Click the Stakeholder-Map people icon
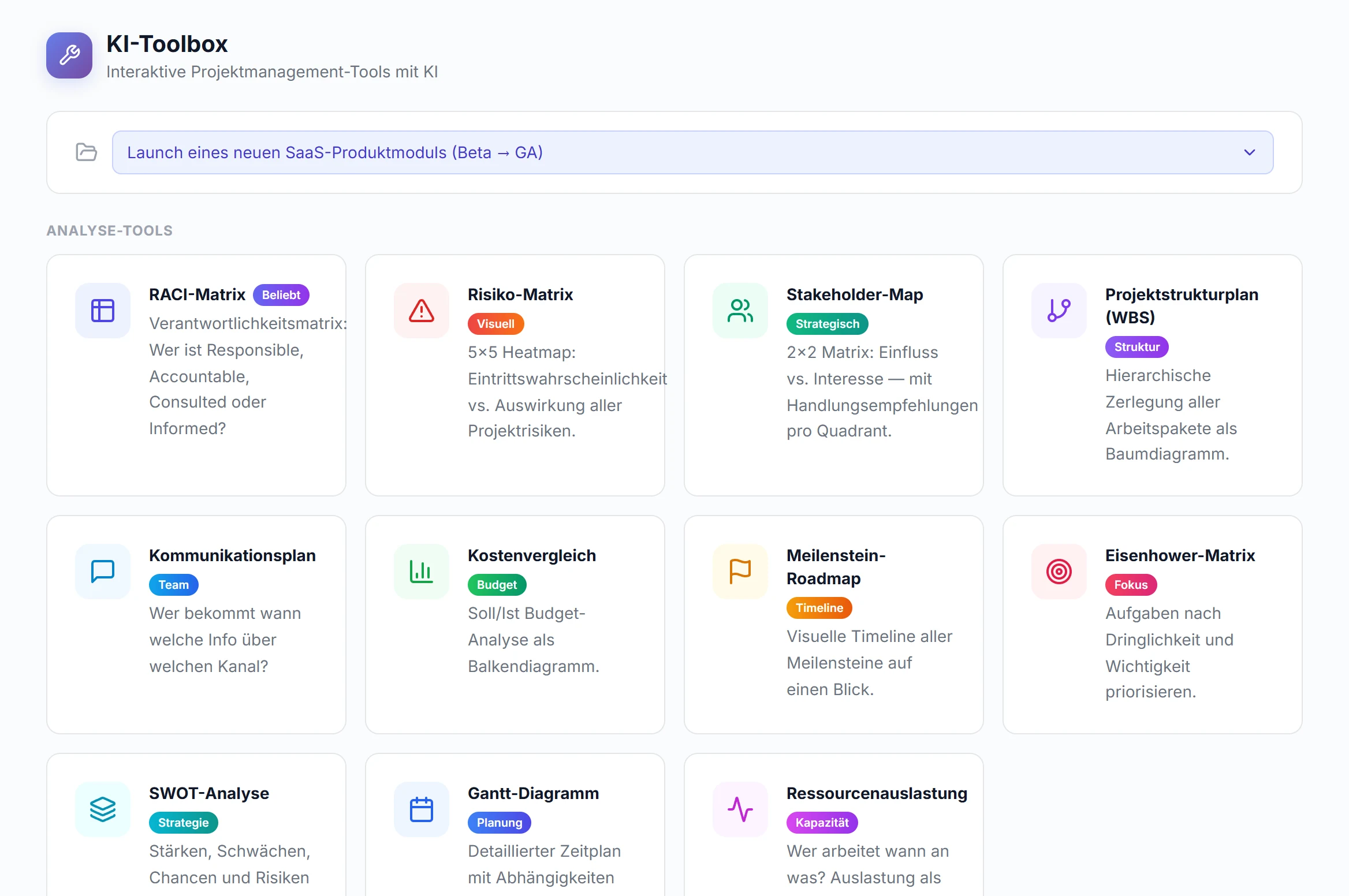This screenshot has height=896, width=1349. (740, 311)
